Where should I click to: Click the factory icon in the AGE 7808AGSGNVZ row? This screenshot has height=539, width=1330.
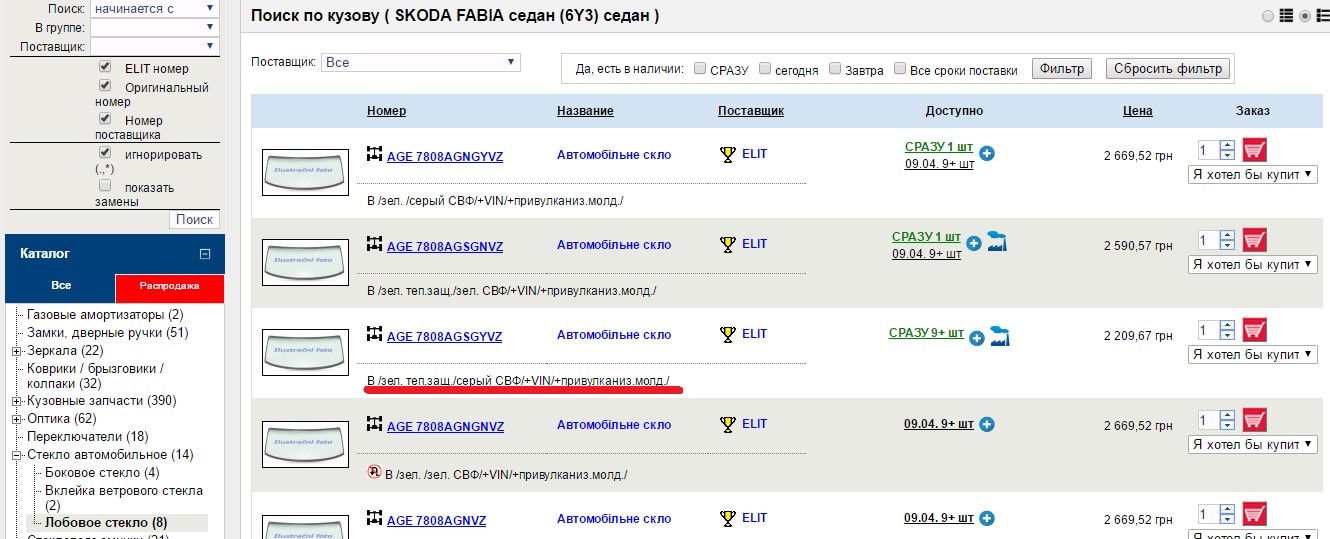coord(996,241)
